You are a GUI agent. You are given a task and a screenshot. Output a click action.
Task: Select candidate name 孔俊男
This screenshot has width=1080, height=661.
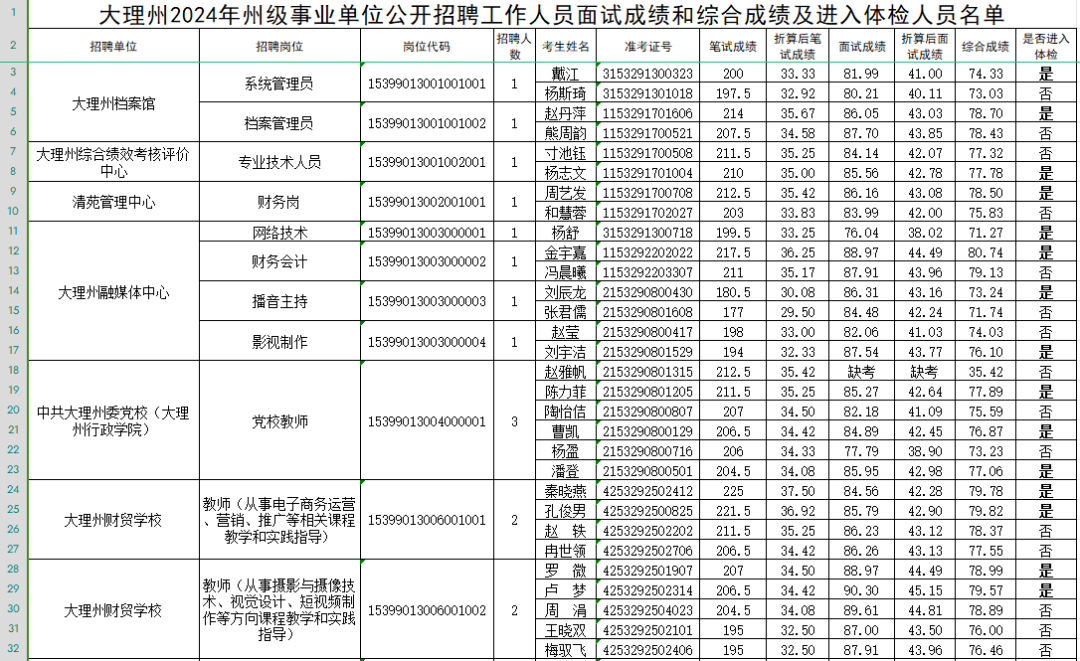[565, 511]
